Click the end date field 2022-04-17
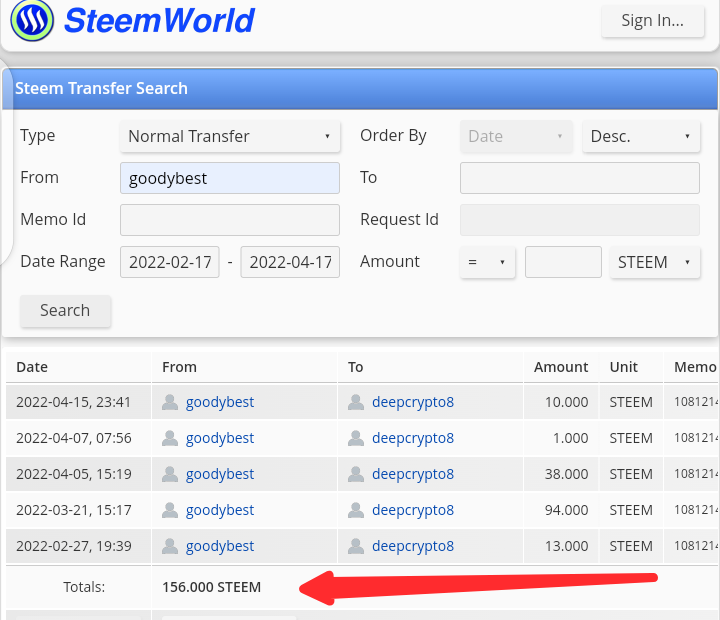The height and width of the screenshot is (620, 720). 290,262
